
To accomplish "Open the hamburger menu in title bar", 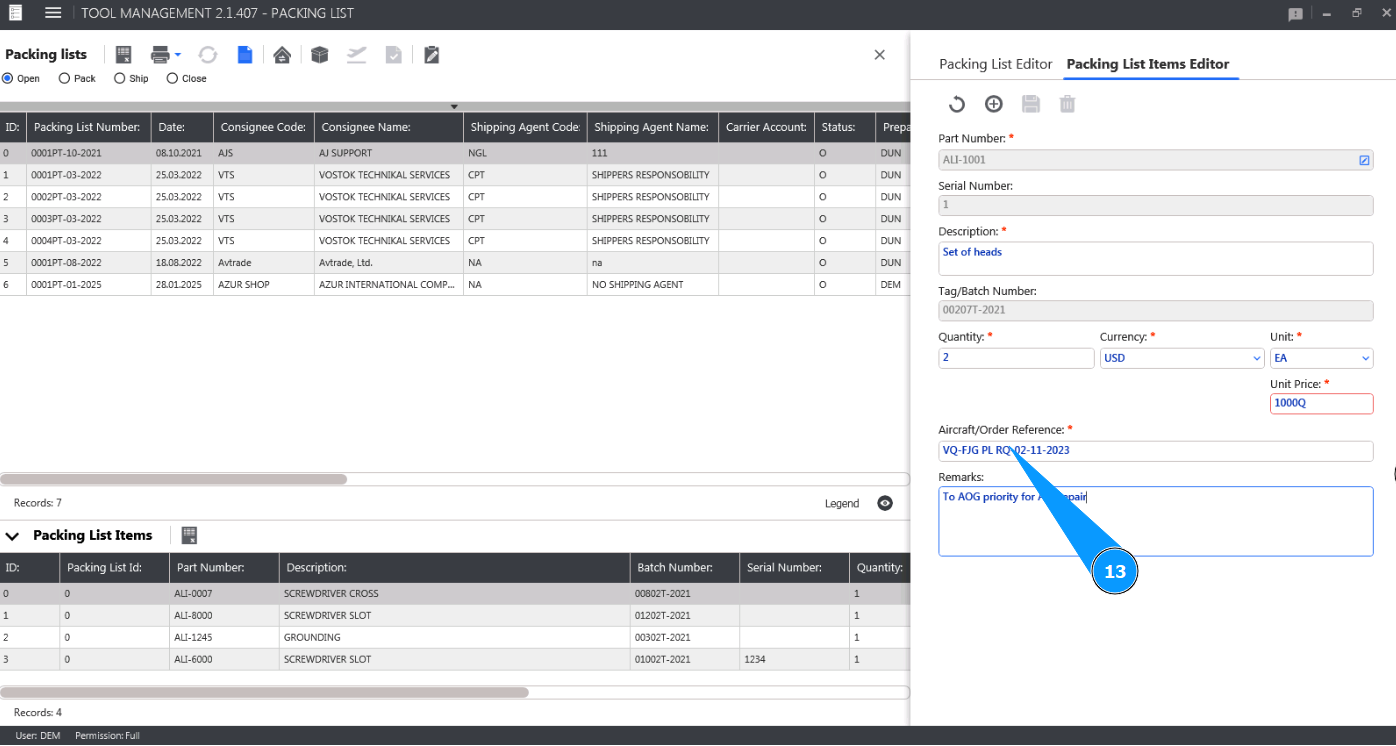I will tap(53, 13).
